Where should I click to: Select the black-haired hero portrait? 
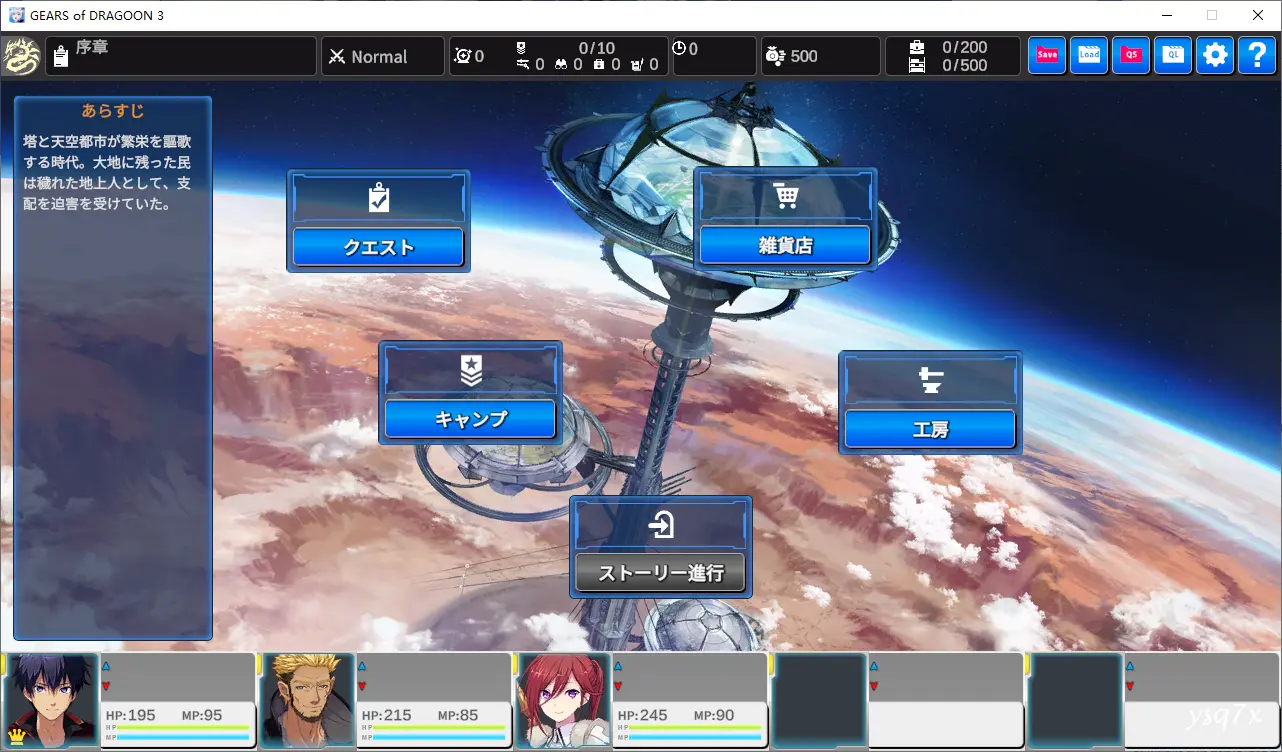pos(51,700)
